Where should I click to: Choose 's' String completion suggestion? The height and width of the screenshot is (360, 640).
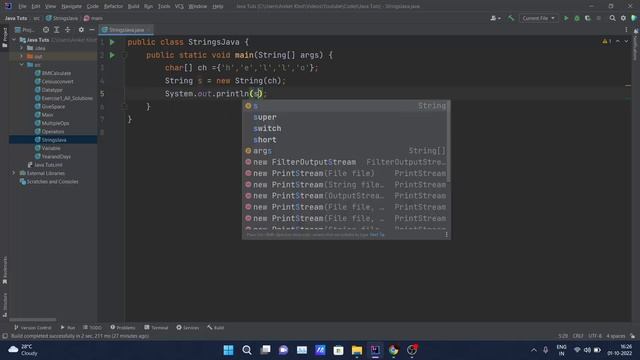(x=345, y=106)
